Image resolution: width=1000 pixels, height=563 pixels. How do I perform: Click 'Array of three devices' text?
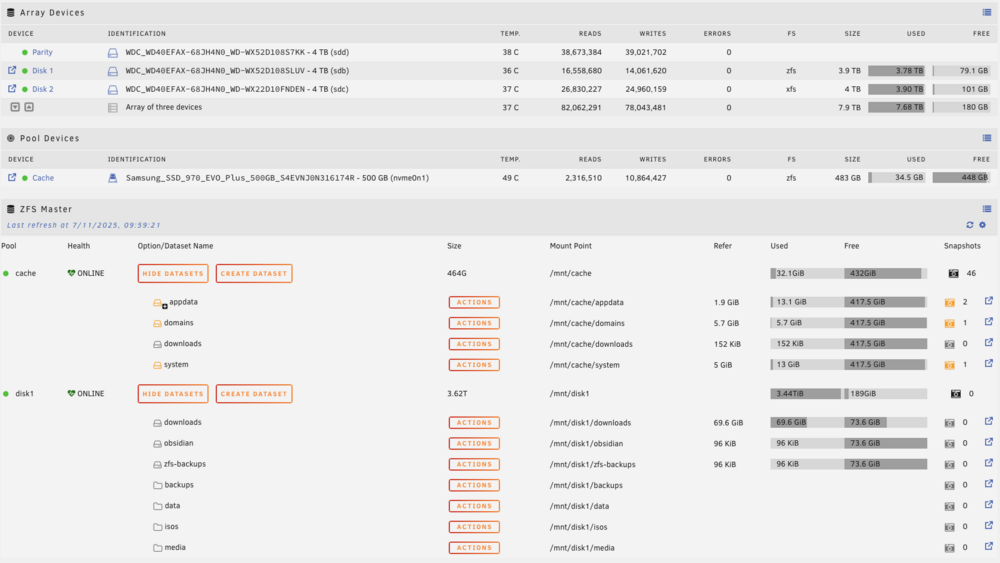click(164, 107)
